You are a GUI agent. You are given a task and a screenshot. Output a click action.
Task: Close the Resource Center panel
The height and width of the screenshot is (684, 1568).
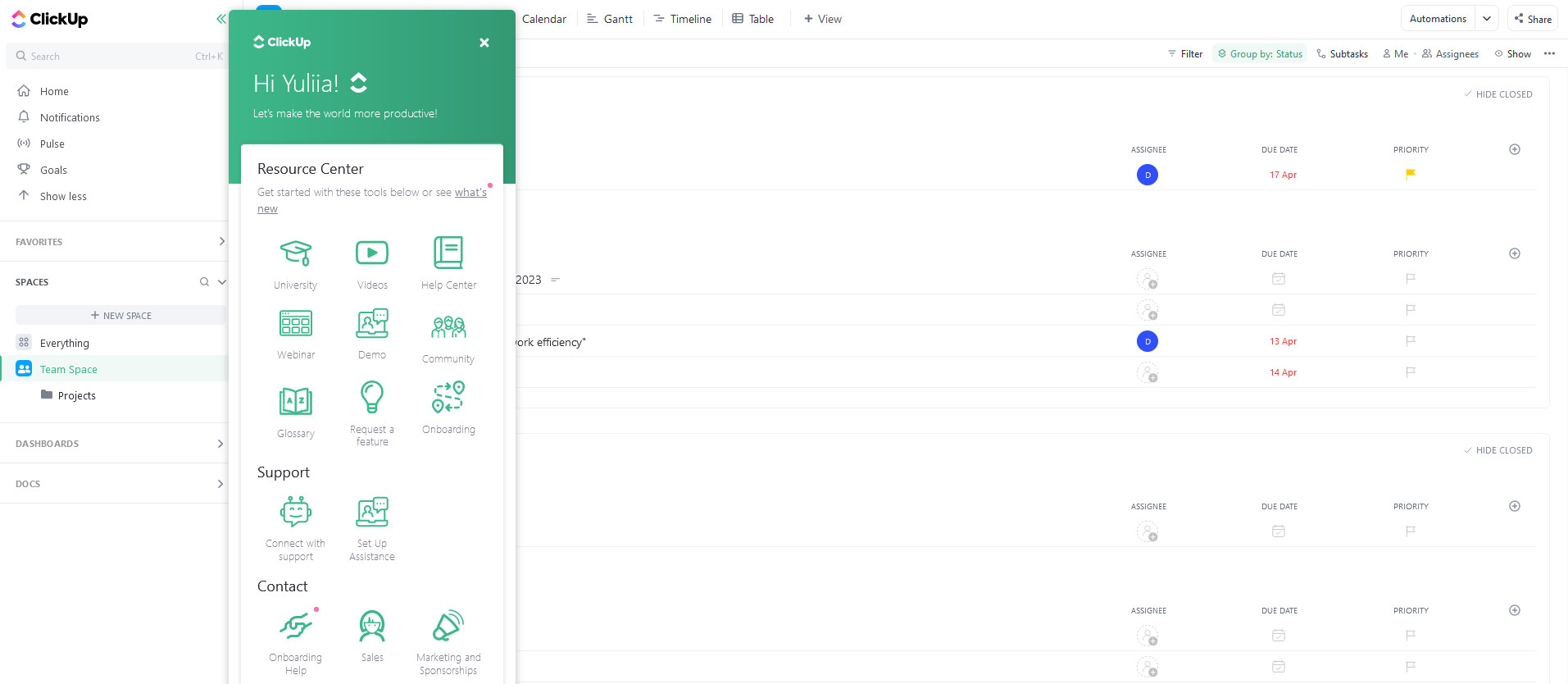point(484,43)
